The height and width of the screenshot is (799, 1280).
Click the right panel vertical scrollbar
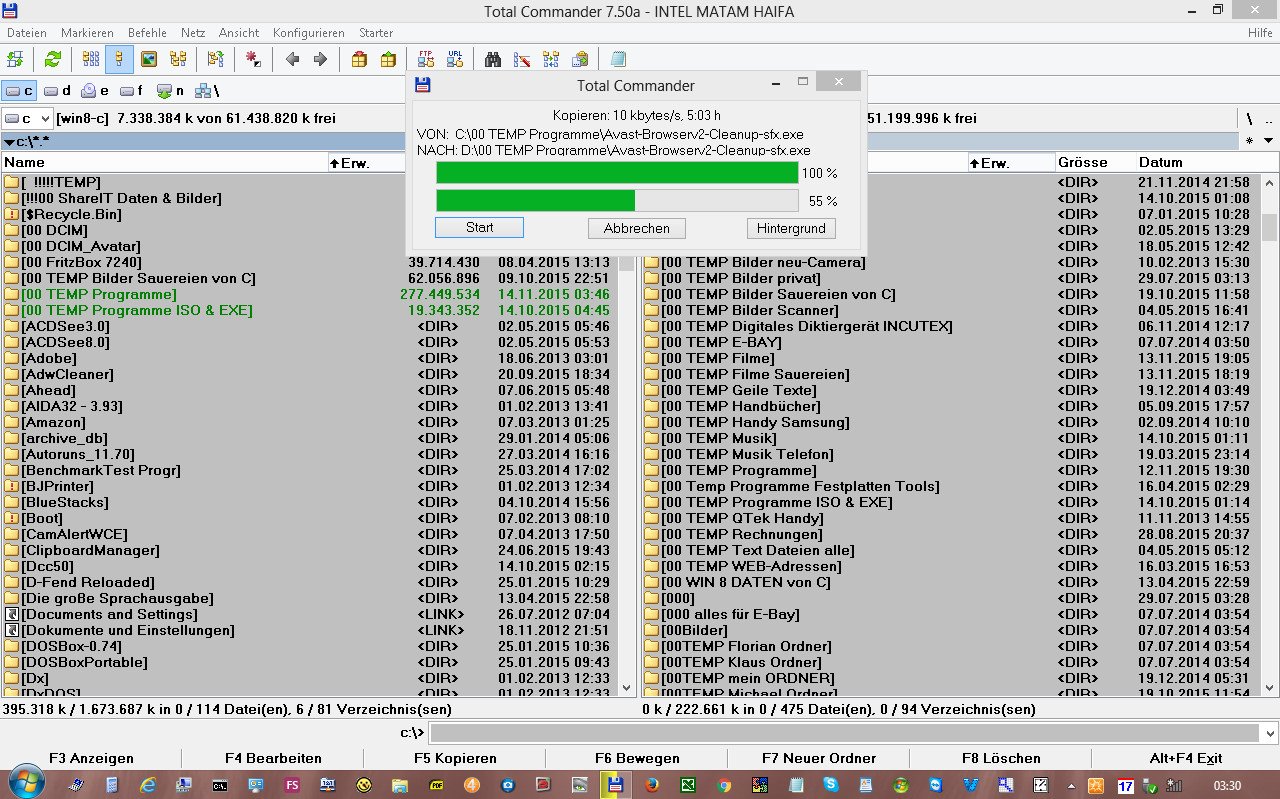pyautogui.click(x=1269, y=436)
